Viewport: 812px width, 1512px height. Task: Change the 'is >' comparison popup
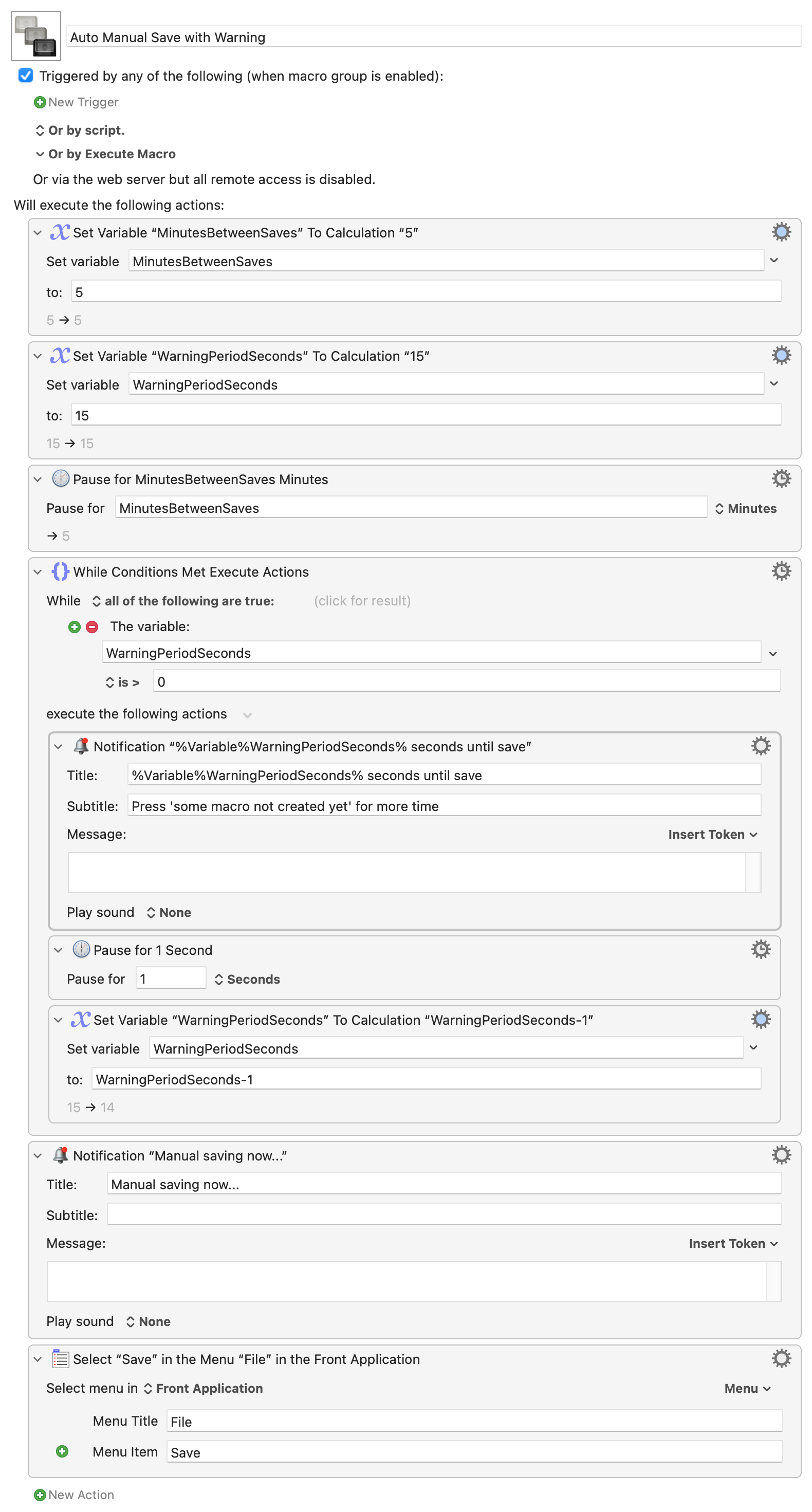[x=123, y=682]
